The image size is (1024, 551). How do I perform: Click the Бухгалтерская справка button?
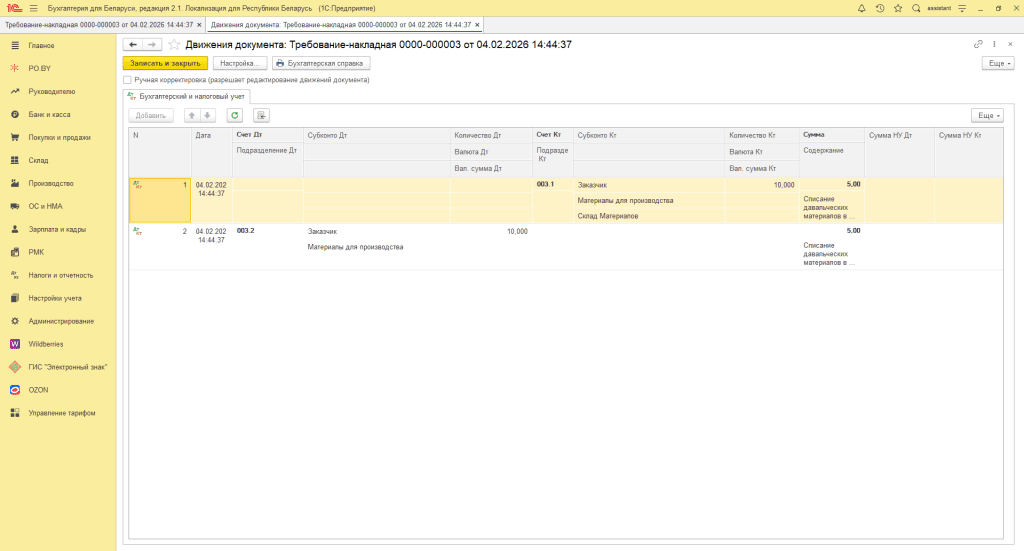coord(321,62)
